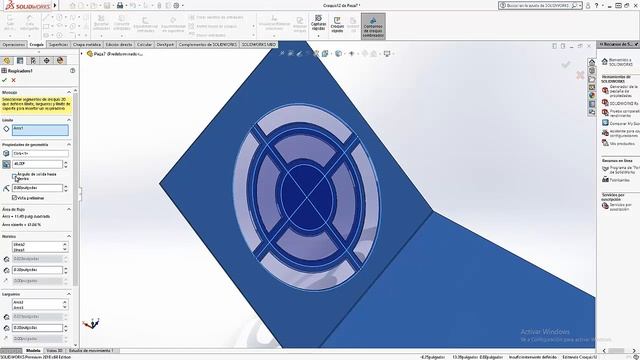This screenshot has width=640, height=360.
Task: Click the Largueros selection list box
Action: click(40, 304)
